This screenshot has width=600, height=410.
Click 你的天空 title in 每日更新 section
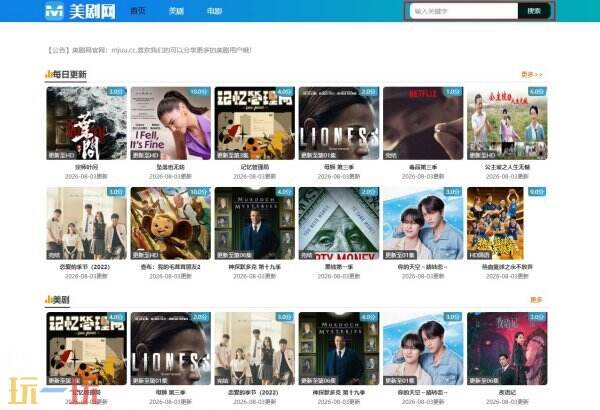tap(422, 267)
